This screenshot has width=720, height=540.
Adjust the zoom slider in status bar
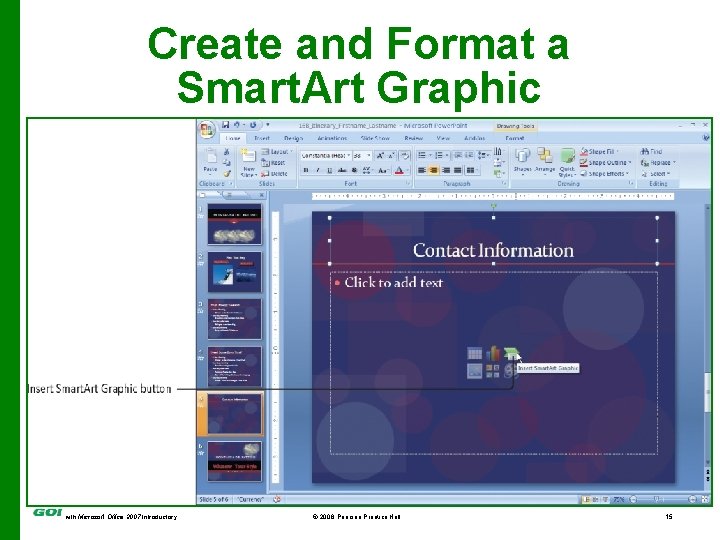click(x=658, y=499)
